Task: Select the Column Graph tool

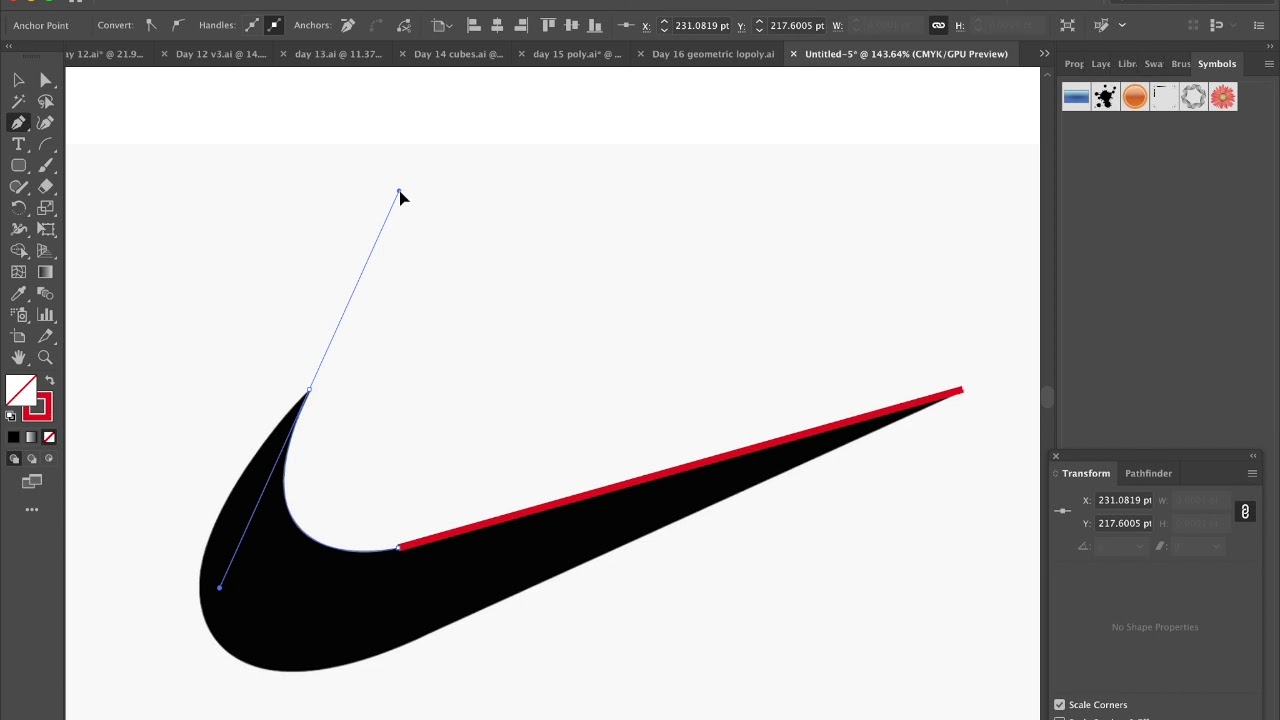Action: (45, 315)
